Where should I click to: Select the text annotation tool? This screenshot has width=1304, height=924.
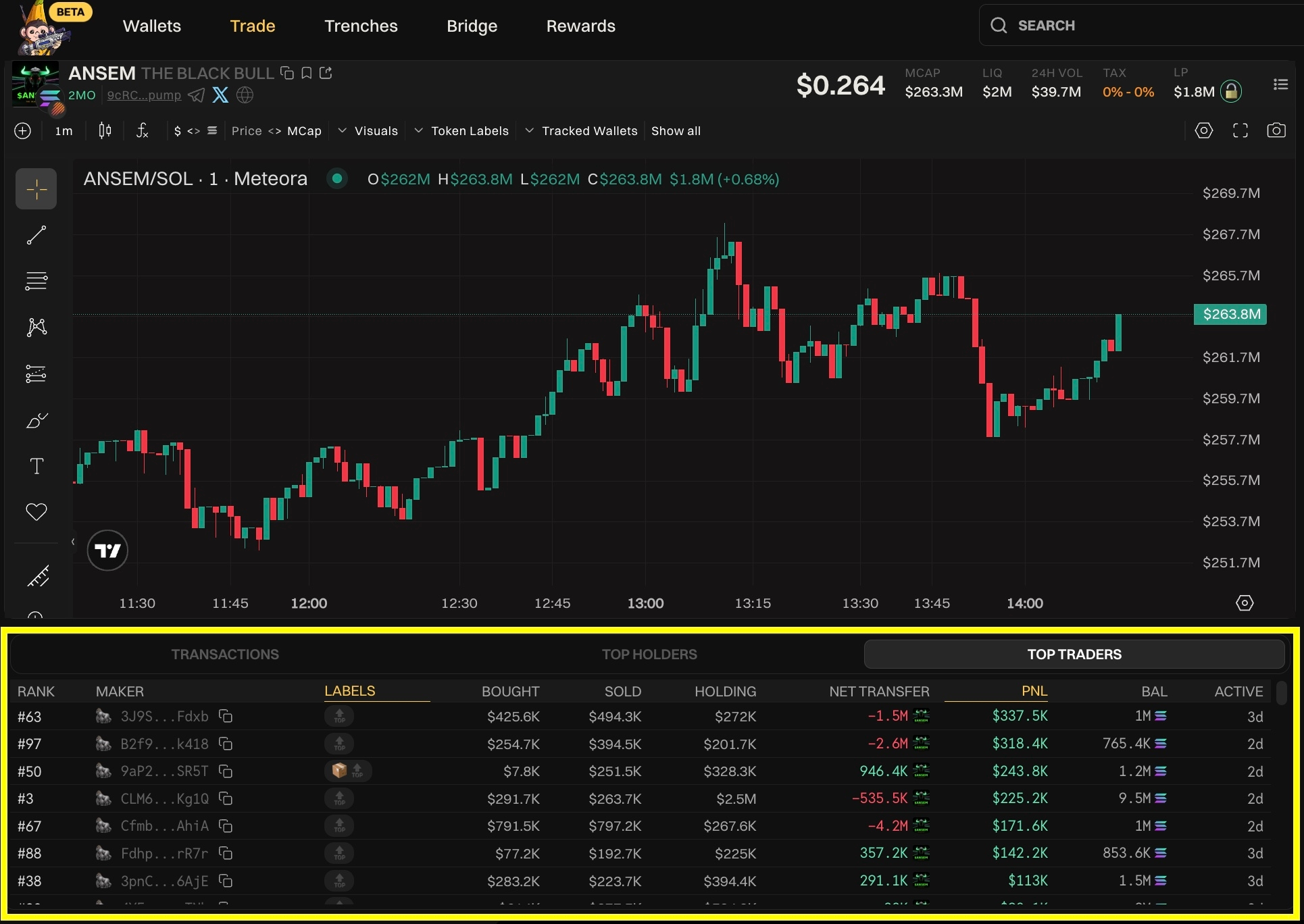(36, 466)
